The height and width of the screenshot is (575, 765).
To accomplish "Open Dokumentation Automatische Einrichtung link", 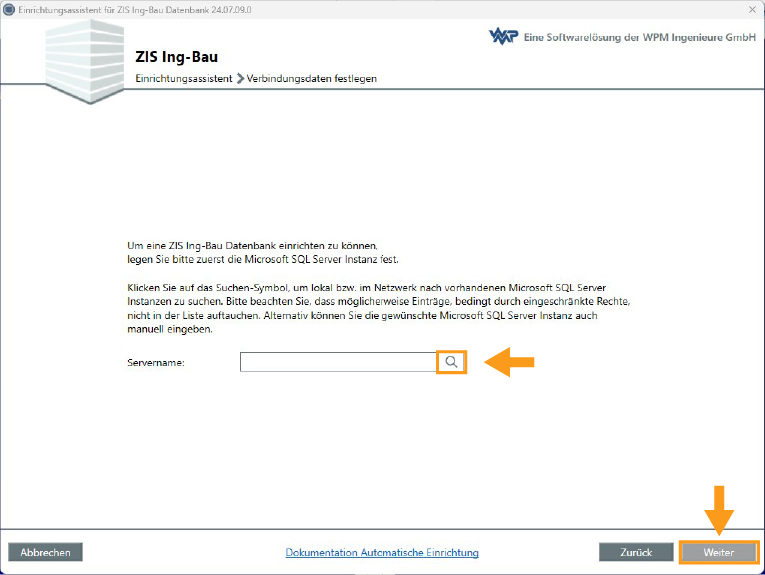I will click(382, 552).
